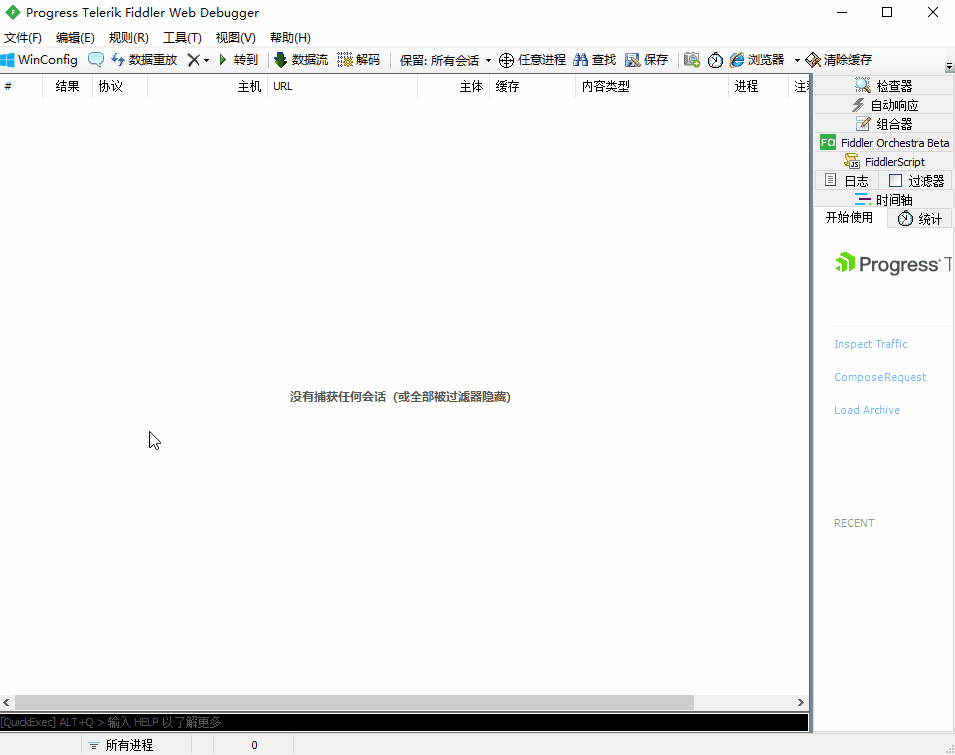Open the 规则(R) menu
Screen dimensions: 955x755
pos(129,38)
